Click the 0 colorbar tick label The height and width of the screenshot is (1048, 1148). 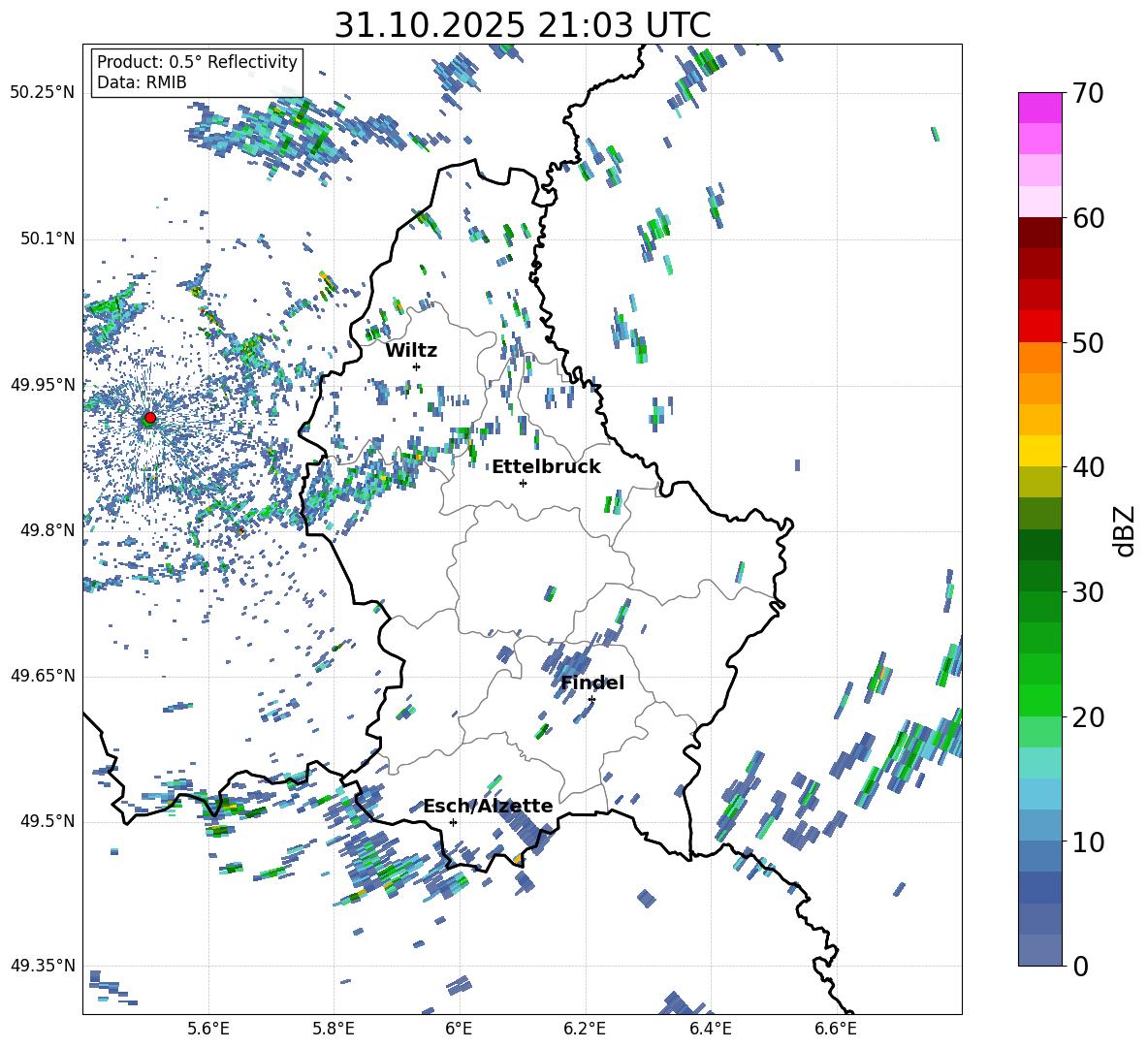(x=1080, y=967)
